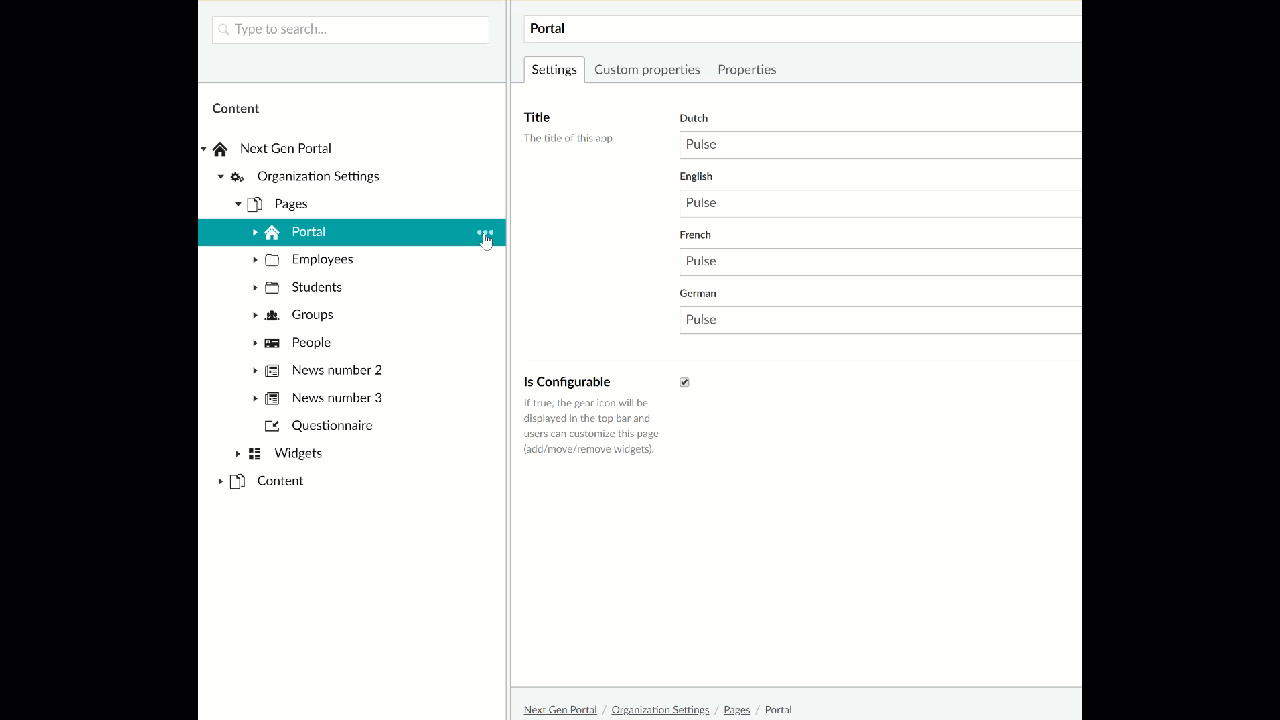Select News number 2 tree item

click(337, 371)
